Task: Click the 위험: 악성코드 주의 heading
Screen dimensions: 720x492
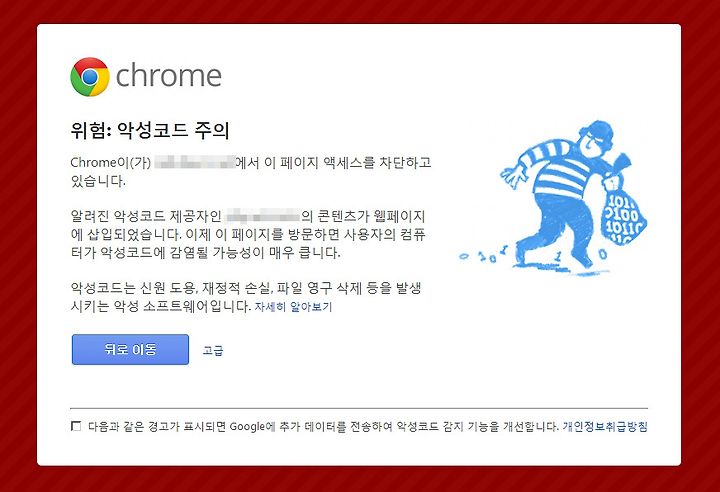Action: [x=150, y=130]
